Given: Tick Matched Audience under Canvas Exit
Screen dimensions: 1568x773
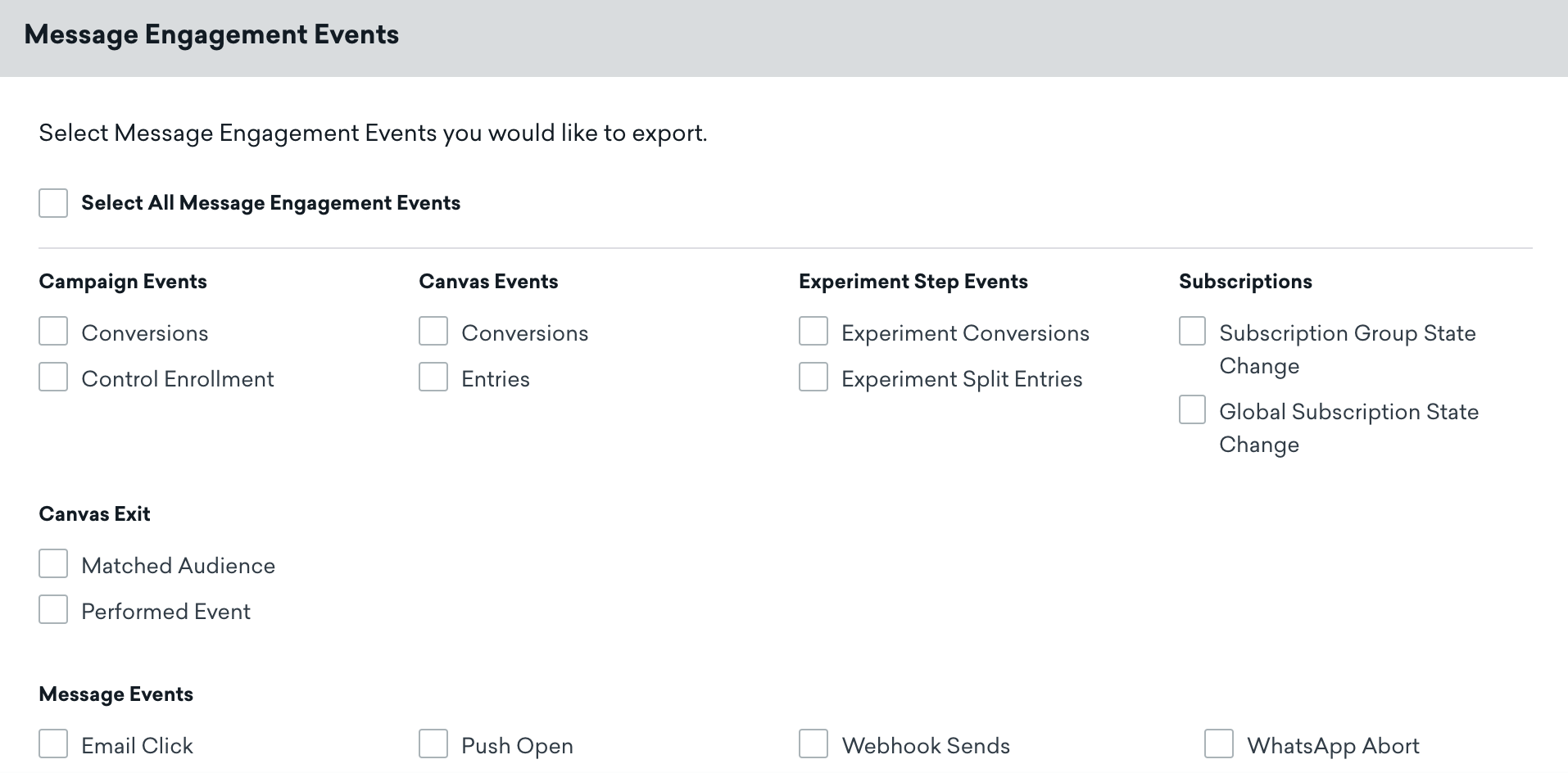Looking at the screenshot, I should pyautogui.click(x=53, y=564).
